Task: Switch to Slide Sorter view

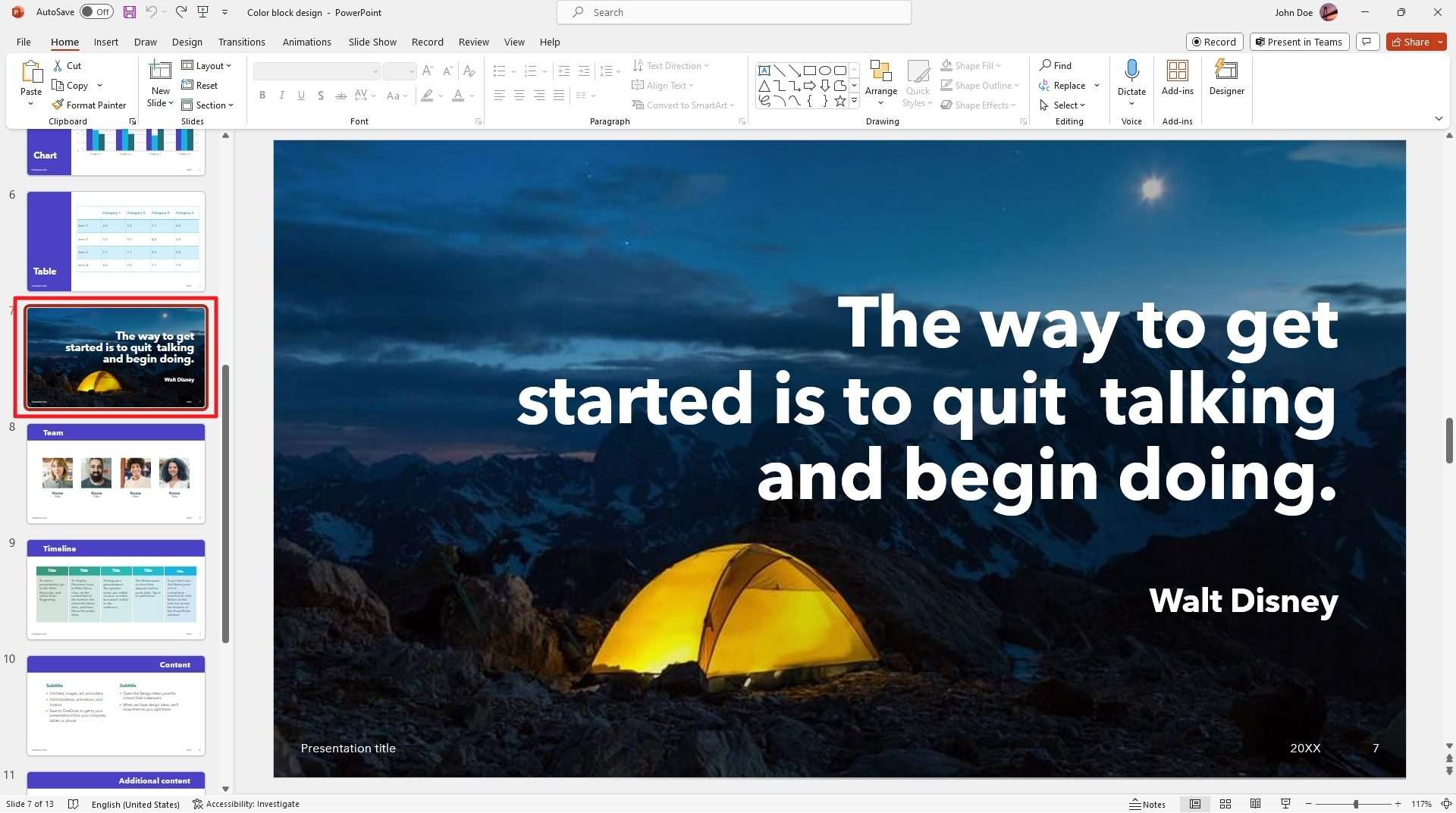Action: pos(1225,804)
